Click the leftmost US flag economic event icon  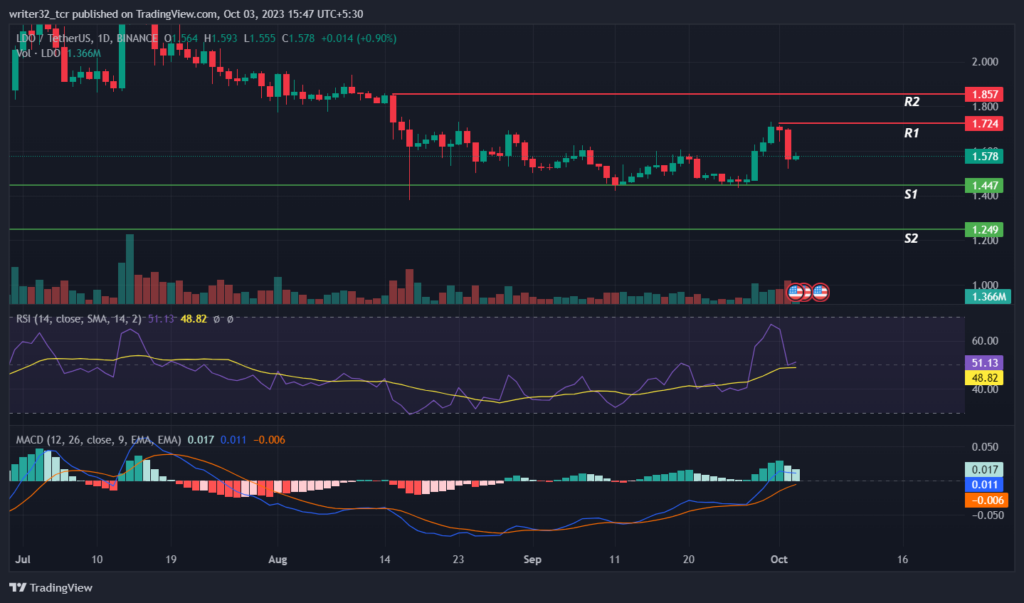(x=795, y=293)
